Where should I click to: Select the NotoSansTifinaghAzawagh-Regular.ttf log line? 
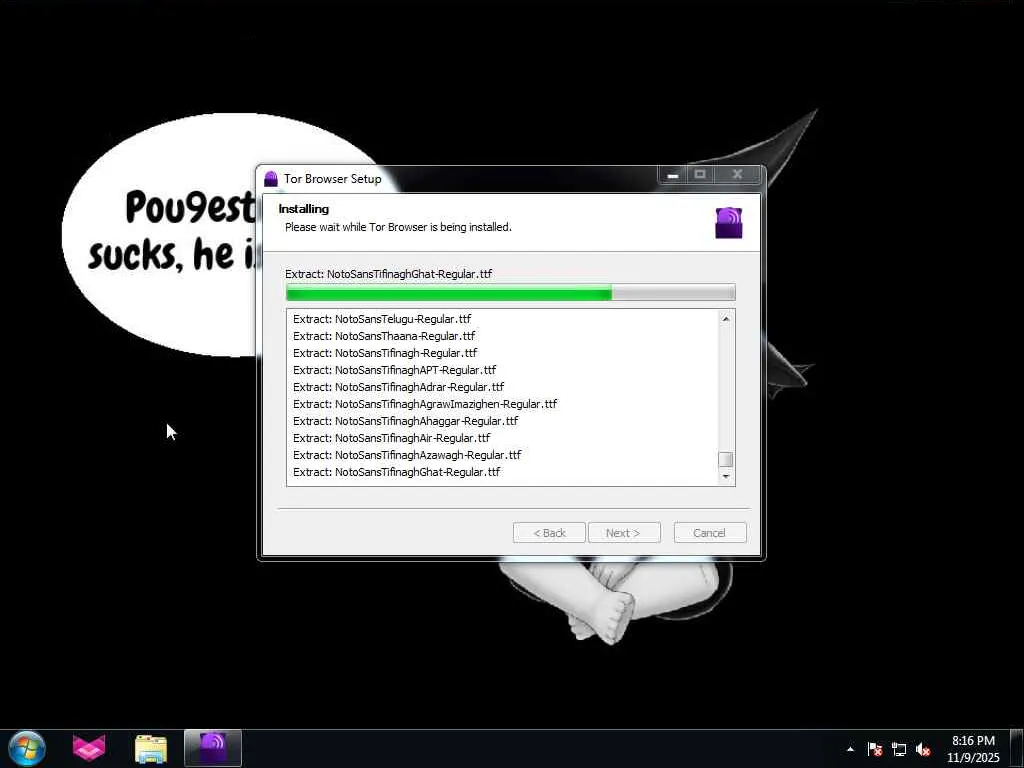407,455
